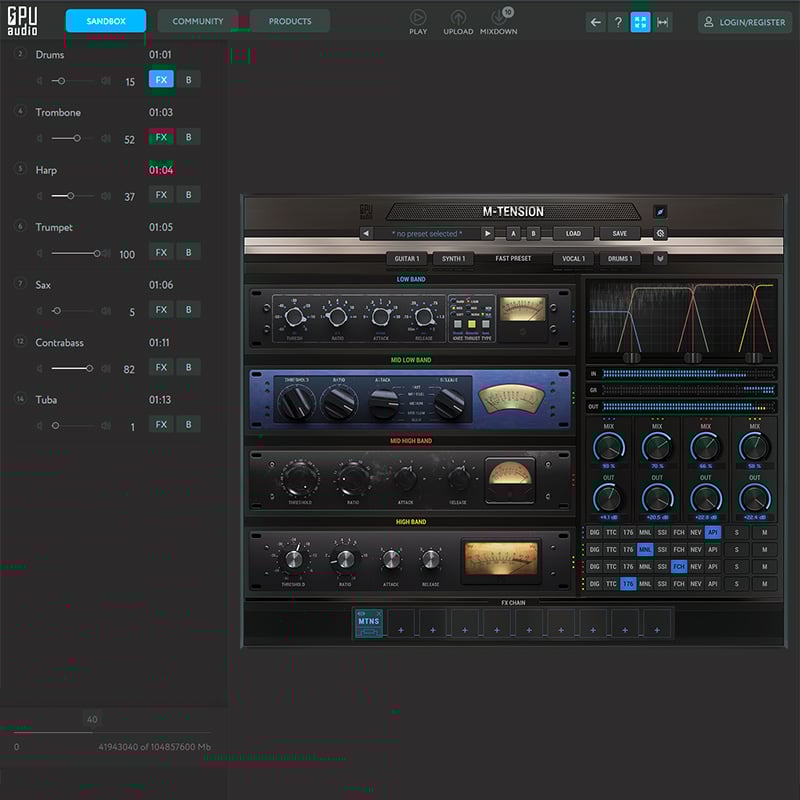Click the help question mark icon
Image resolution: width=800 pixels, height=800 pixels.
coord(618,22)
